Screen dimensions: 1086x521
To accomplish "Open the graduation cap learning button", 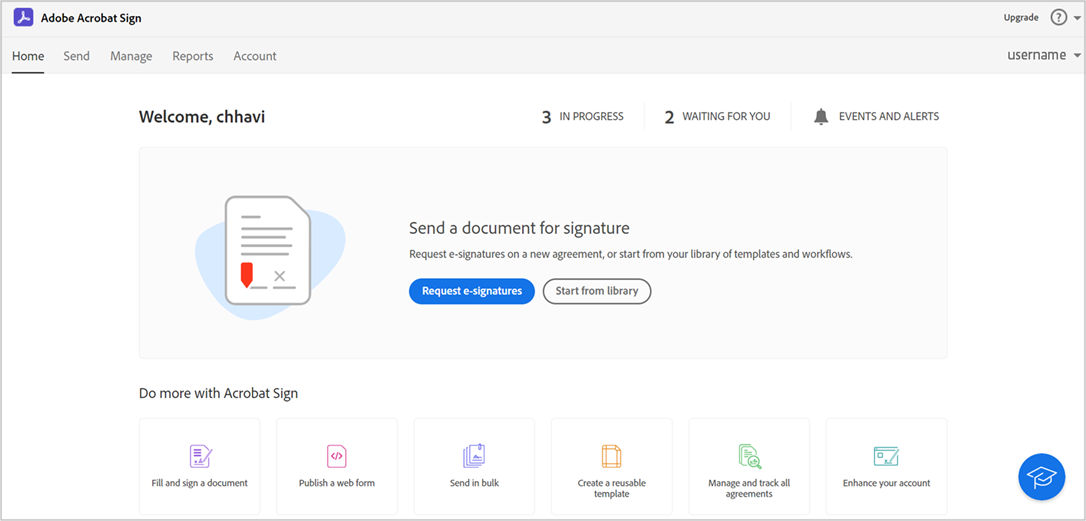I will 1041,477.
